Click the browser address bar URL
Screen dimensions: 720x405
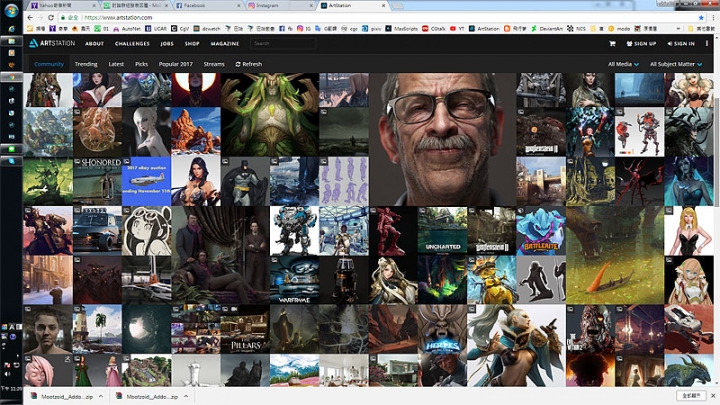[118, 17]
